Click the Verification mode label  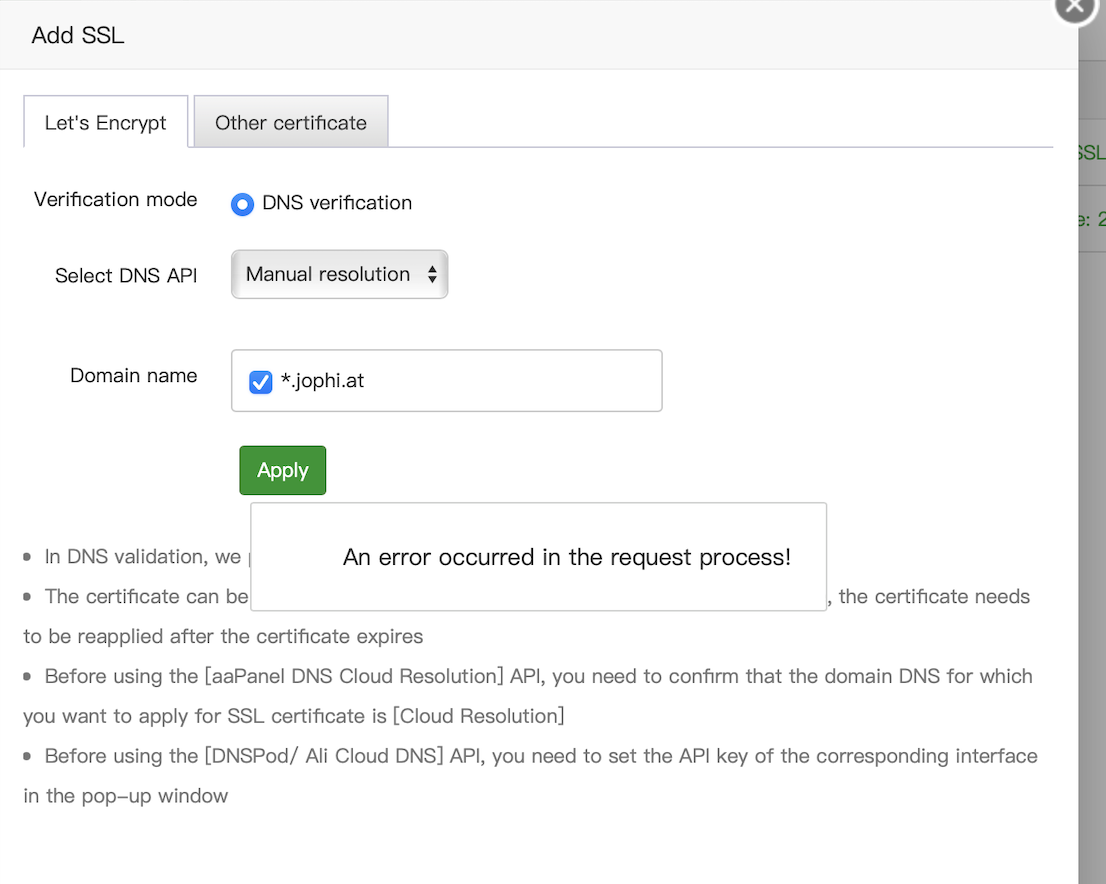(116, 199)
